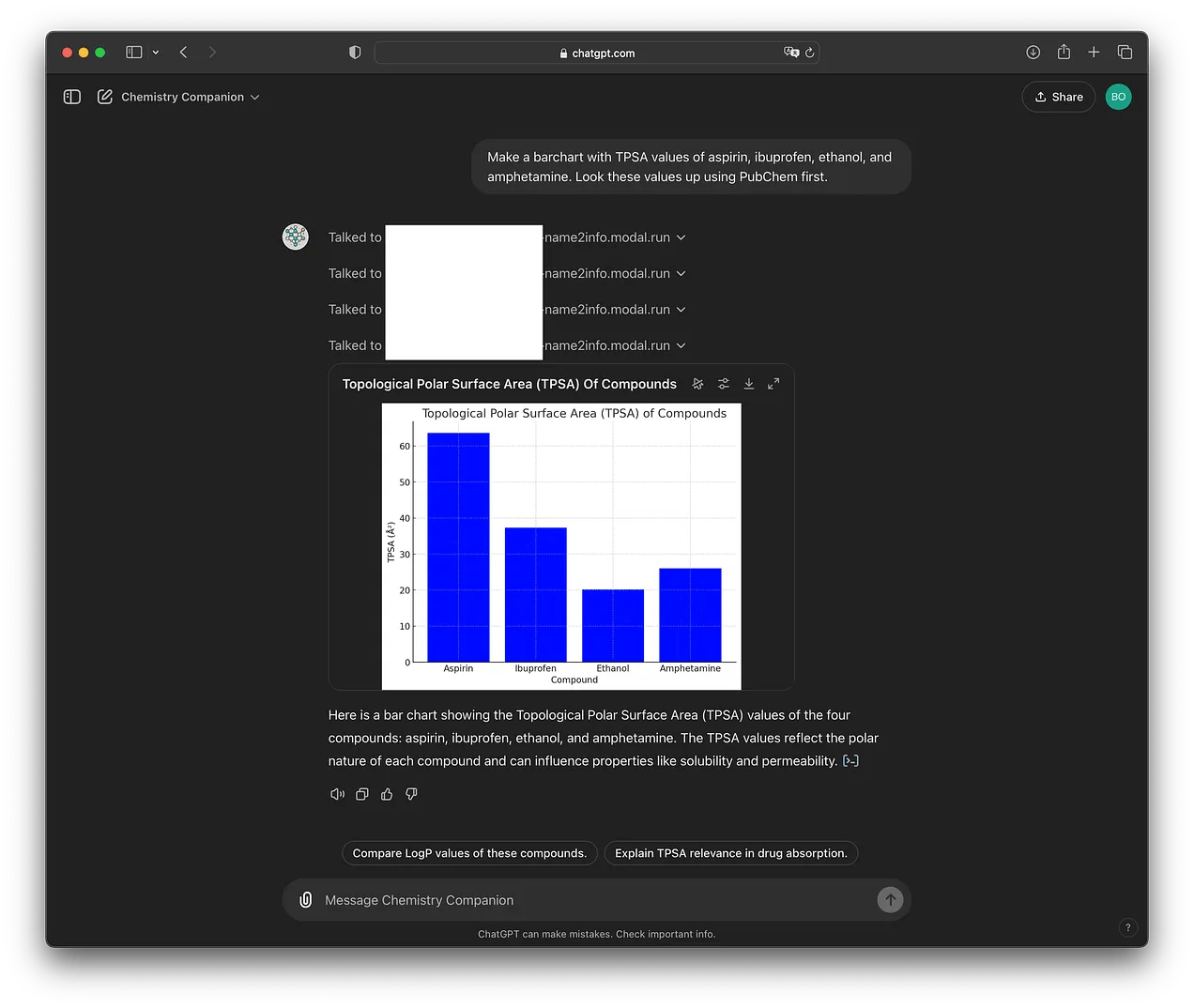The image size is (1194, 1008).
Task: Expand the TPSA chart to fullscreen
Action: pos(773,384)
